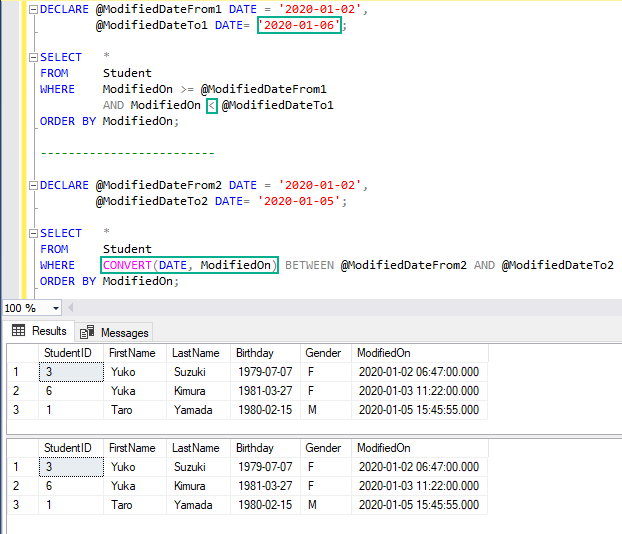This screenshot has width=622, height=534.
Task: Select StudentID column header in second grid
Action: coord(71,448)
